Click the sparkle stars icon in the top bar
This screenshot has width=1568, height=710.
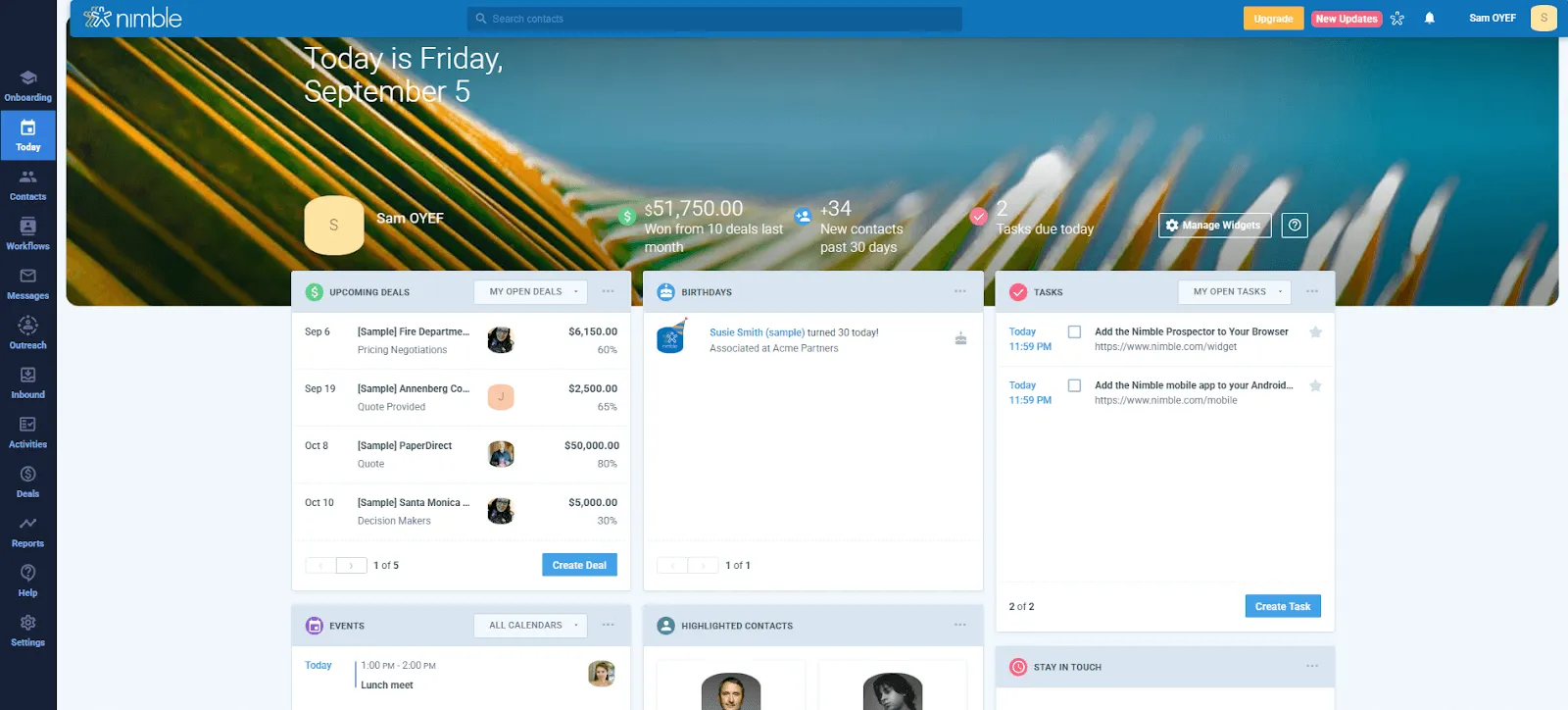pos(1397,18)
